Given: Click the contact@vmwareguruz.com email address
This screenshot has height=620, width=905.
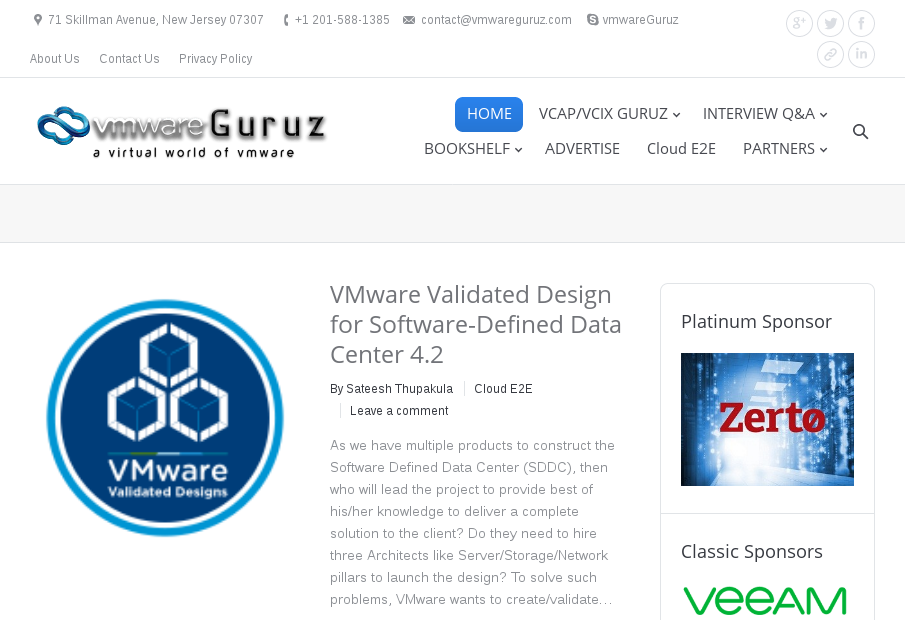Looking at the screenshot, I should 496,20.
